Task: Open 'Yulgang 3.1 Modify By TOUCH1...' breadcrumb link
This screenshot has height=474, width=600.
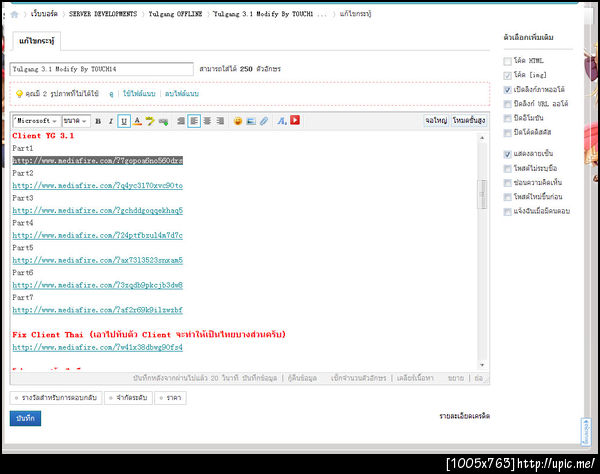Action: click(270, 14)
